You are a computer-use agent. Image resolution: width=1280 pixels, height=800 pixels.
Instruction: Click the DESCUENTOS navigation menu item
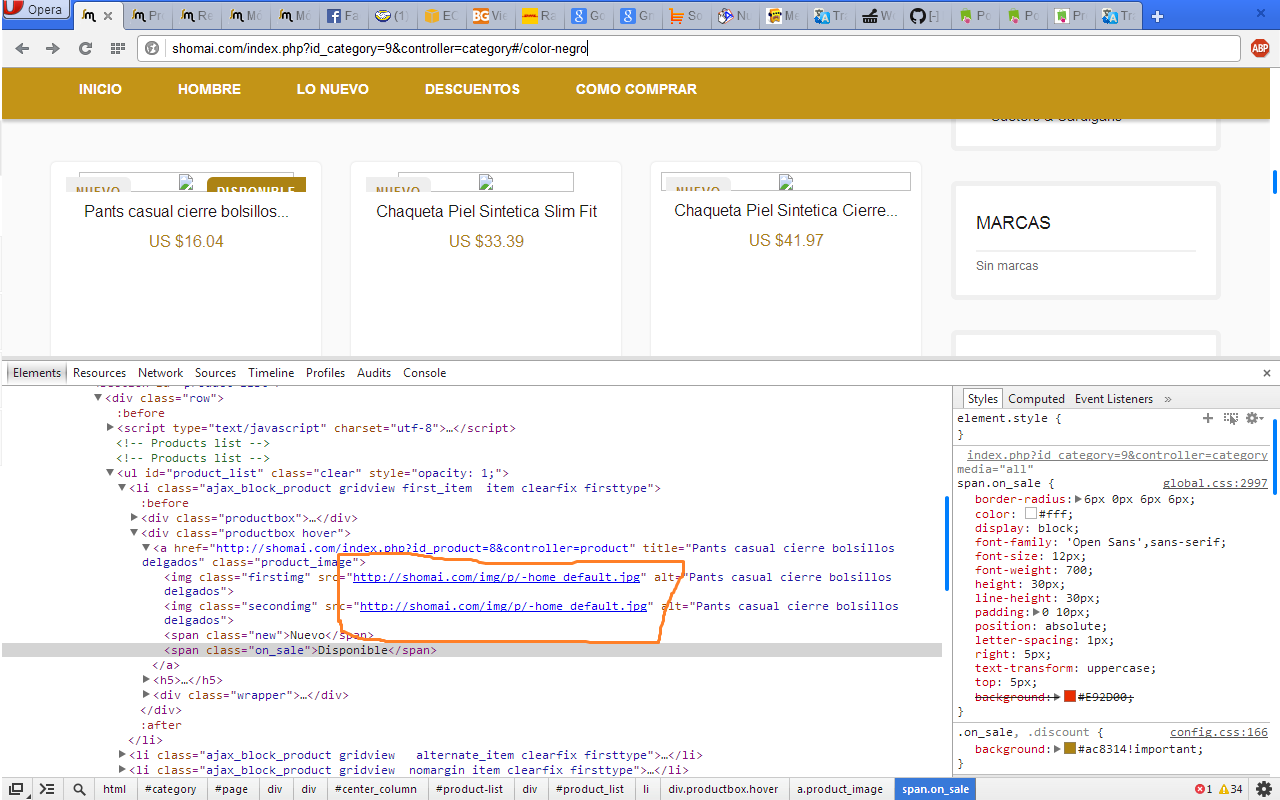pyautogui.click(x=472, y=89)
